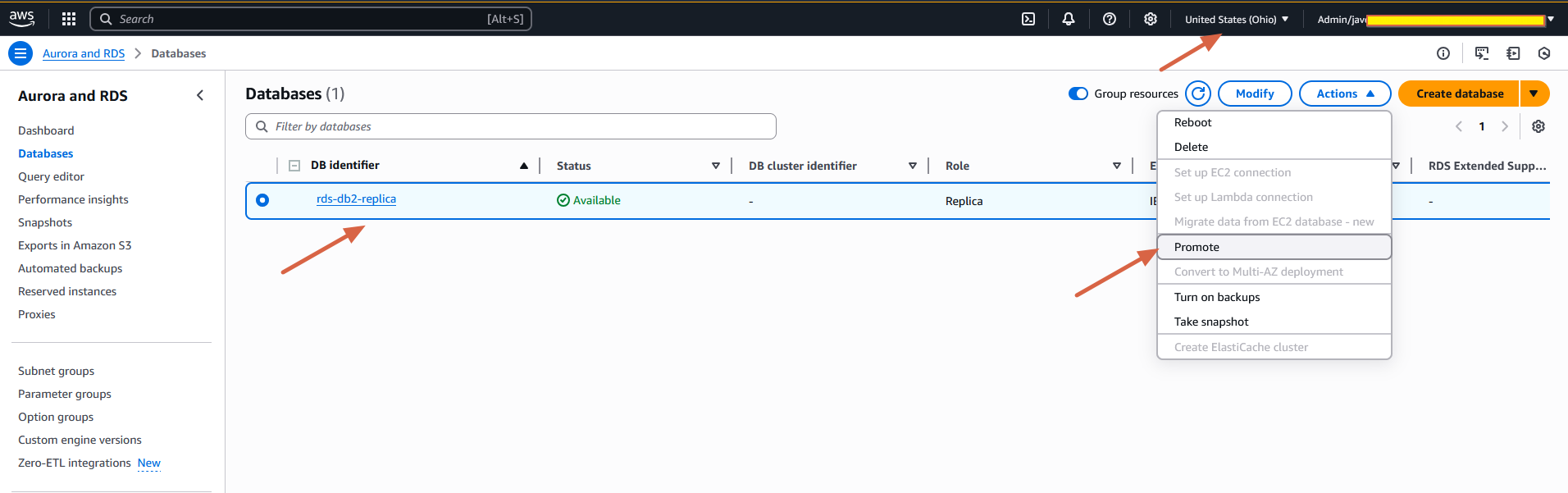The image size is (1568, 493).
Task: Select Set up Lambda connection item
Action: click(x=1274, y=197)
